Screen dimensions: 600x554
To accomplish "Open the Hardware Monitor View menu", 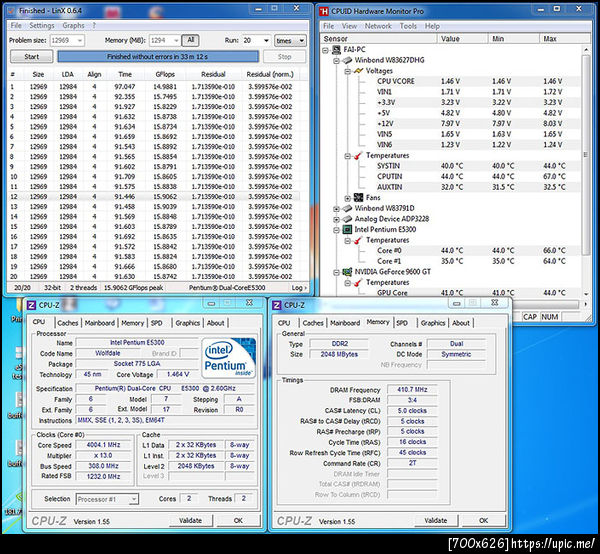I will coord(349,26).
